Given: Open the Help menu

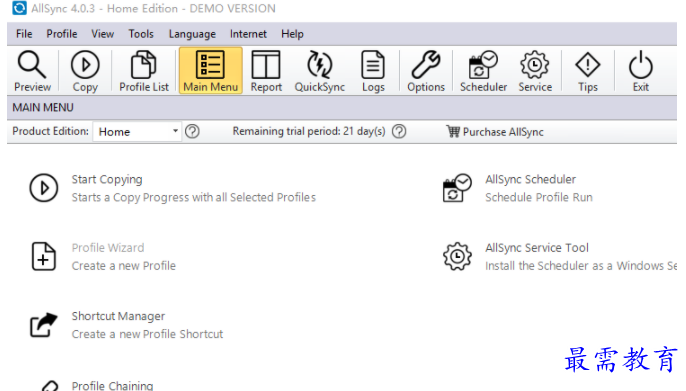Looking at the screenshot, I should [x=292, y=34].
